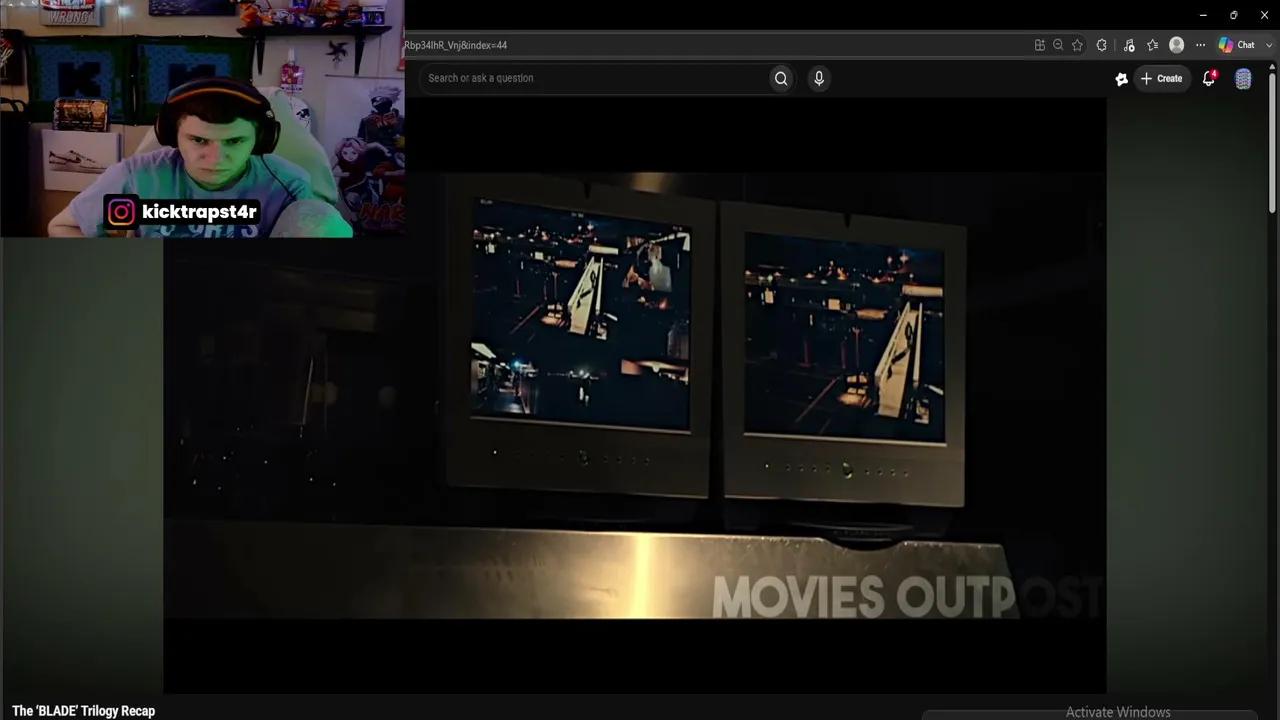Focus the 'Search or ask a question' field
The height and width of the screenshot is (720, 1280).
click(595, 78)
